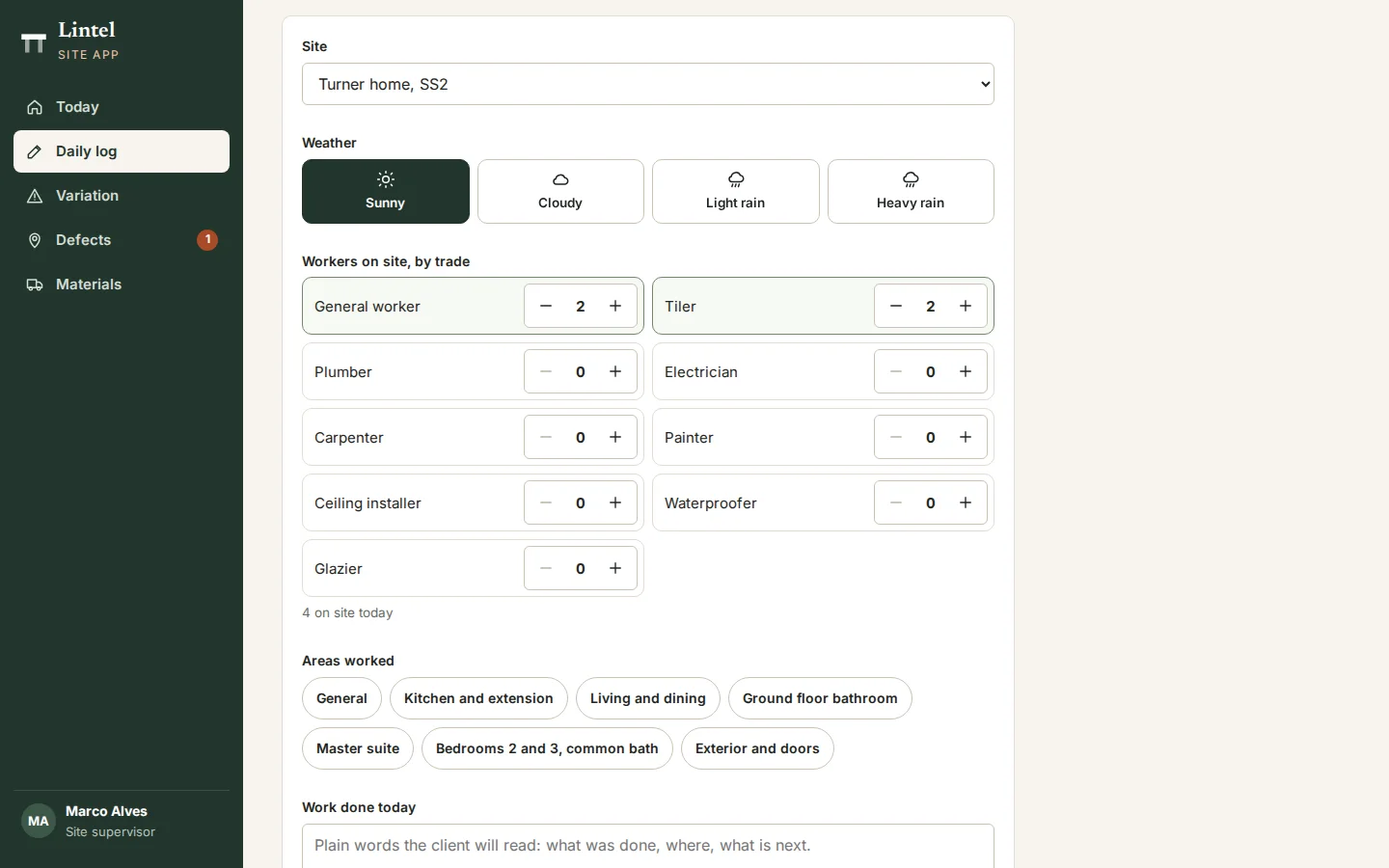
Task: Click Marco Alves user name
Action: click(x=106, y=811)
